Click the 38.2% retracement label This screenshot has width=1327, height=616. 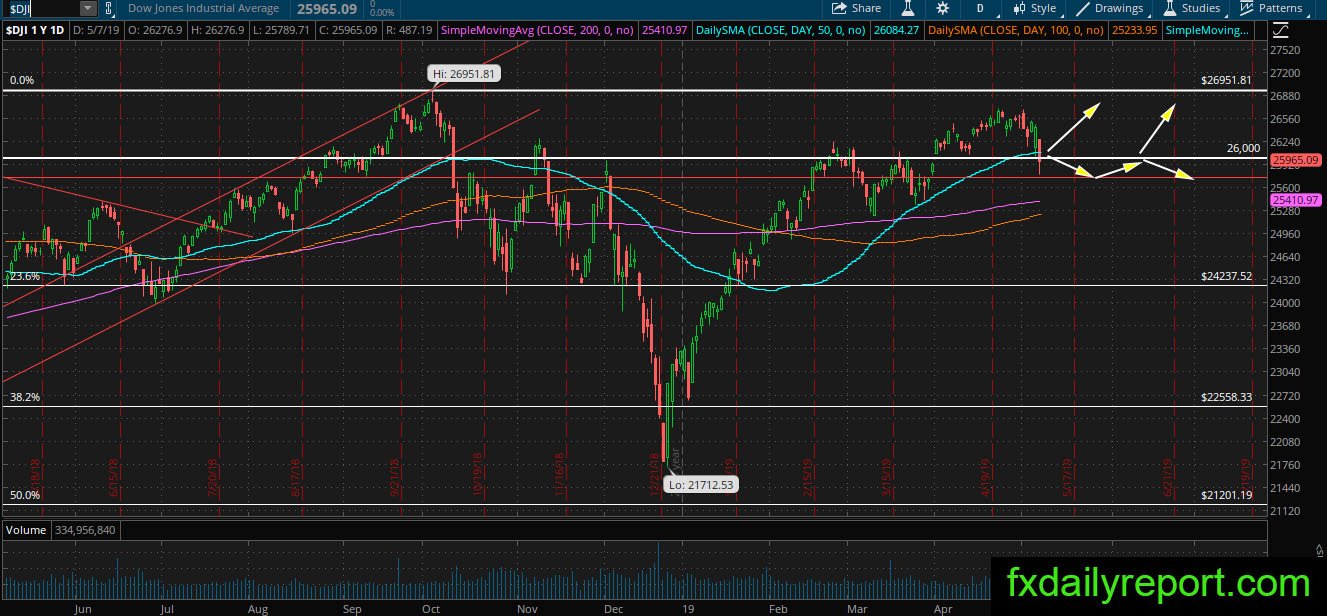click(x=25, y=397)
